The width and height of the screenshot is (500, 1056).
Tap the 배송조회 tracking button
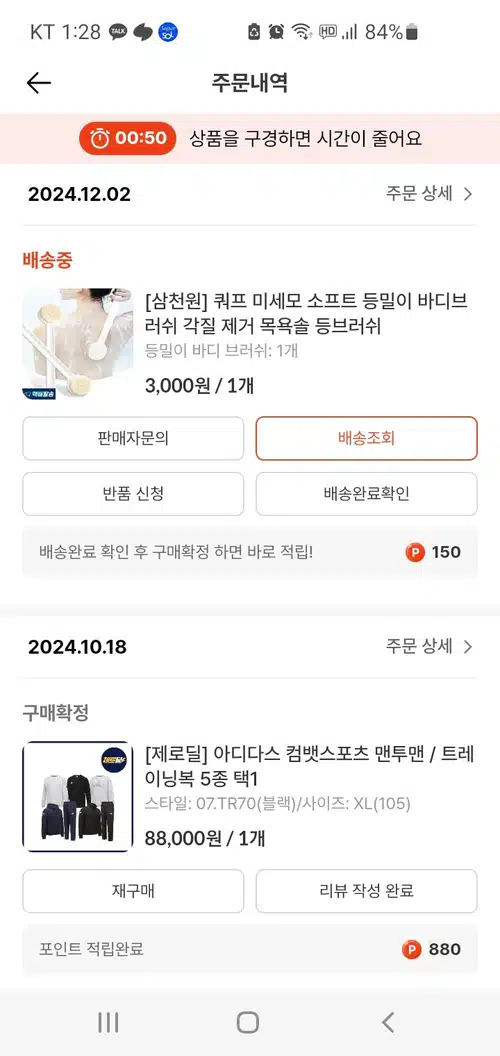pyautogui.click(x=367, y=438)
